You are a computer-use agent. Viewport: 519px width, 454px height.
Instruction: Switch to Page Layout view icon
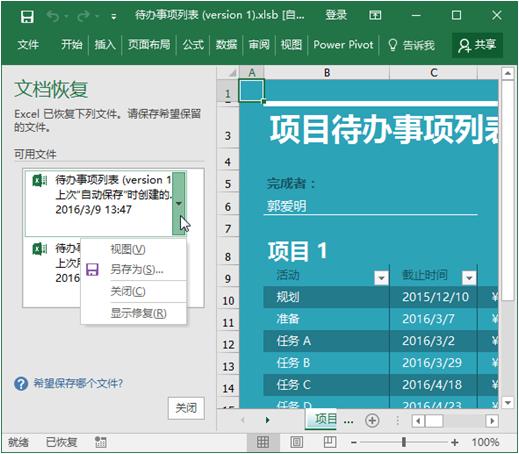coord(296,442)
